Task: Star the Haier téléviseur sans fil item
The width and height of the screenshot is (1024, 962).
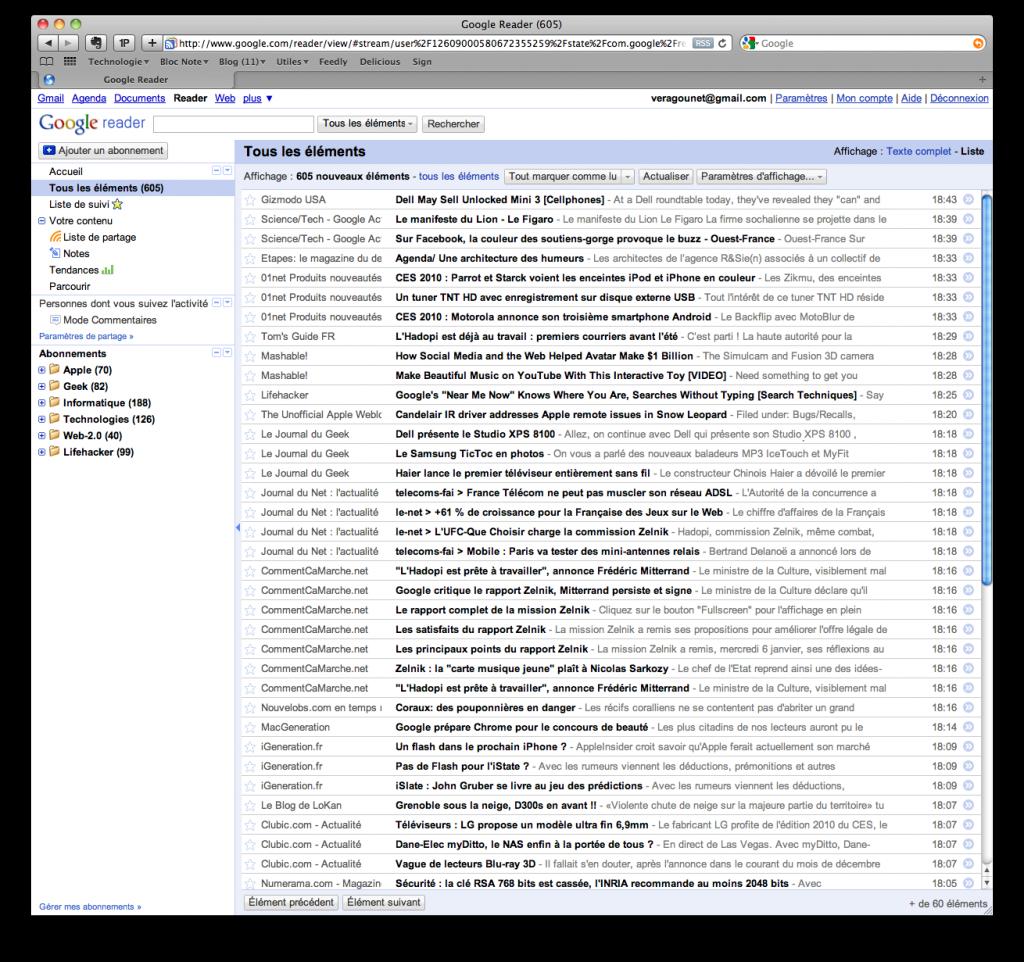Action: [250, 473]
